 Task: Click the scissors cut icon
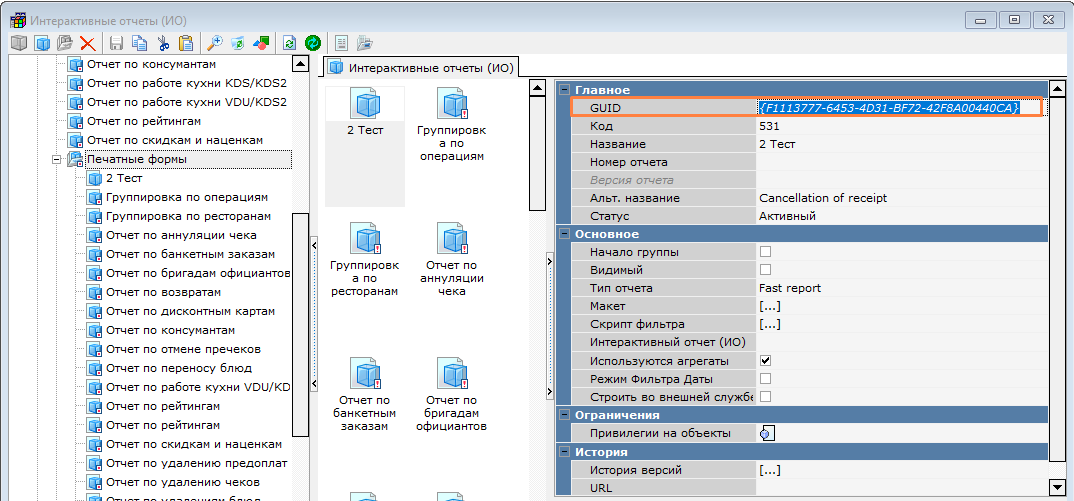[163, 43]
